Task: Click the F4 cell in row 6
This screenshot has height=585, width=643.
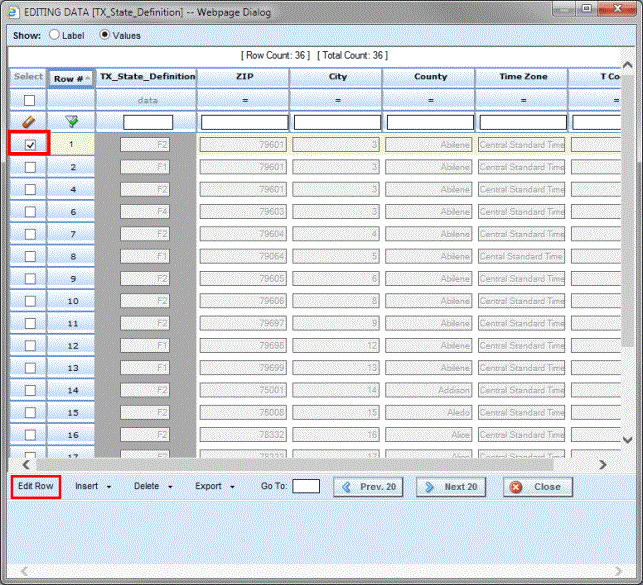Action: 145,212
